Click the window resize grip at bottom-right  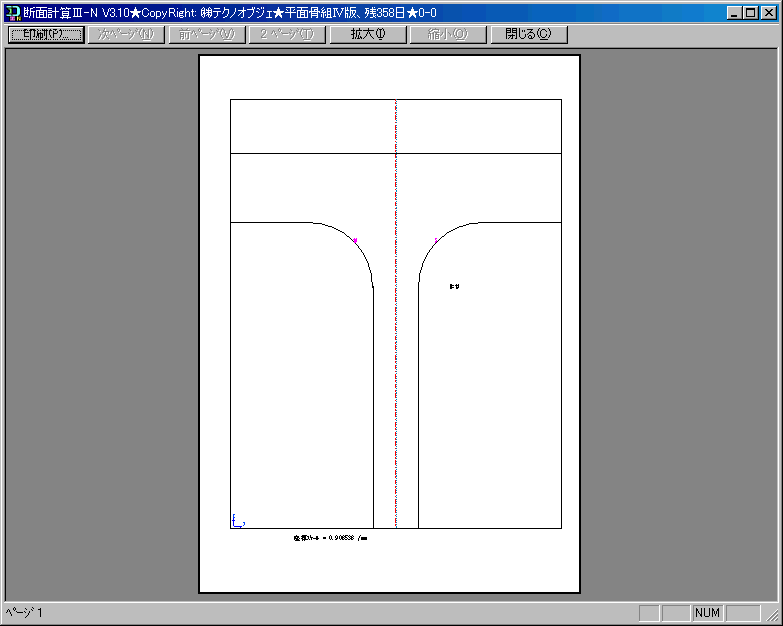pyautogui.click(x=774, y=617)
